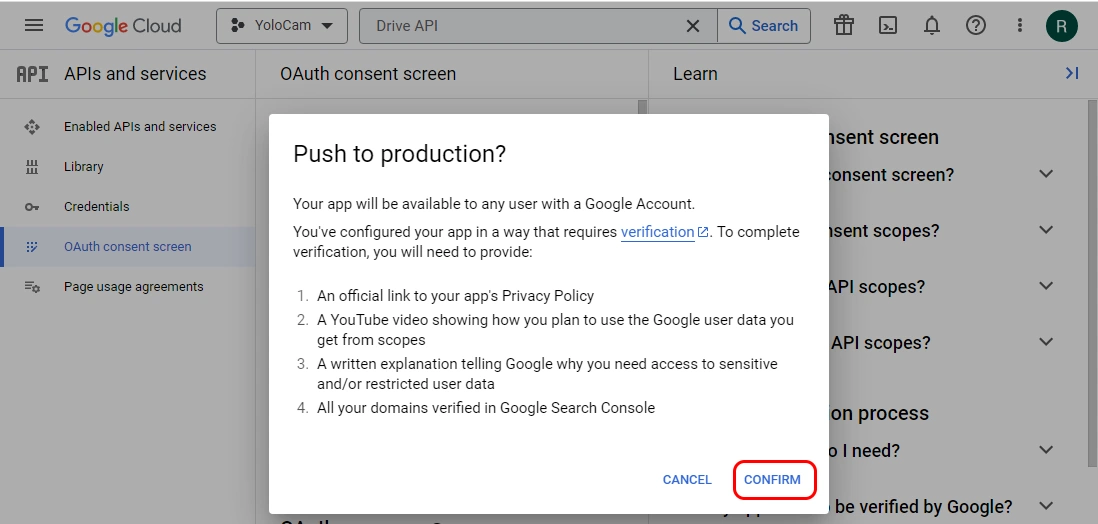Expand the 'consent scopes?' Learn question
This screenshot has width=1098, height=524.
[1046, 230]
